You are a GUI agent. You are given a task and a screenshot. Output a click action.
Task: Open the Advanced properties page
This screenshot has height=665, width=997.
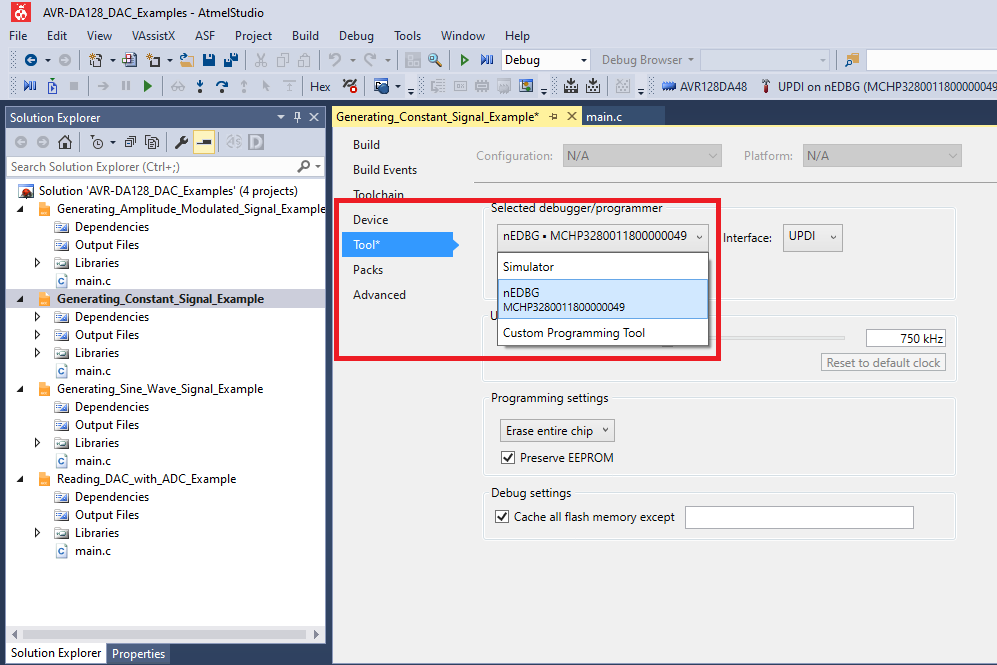click(x=380, y=294)
